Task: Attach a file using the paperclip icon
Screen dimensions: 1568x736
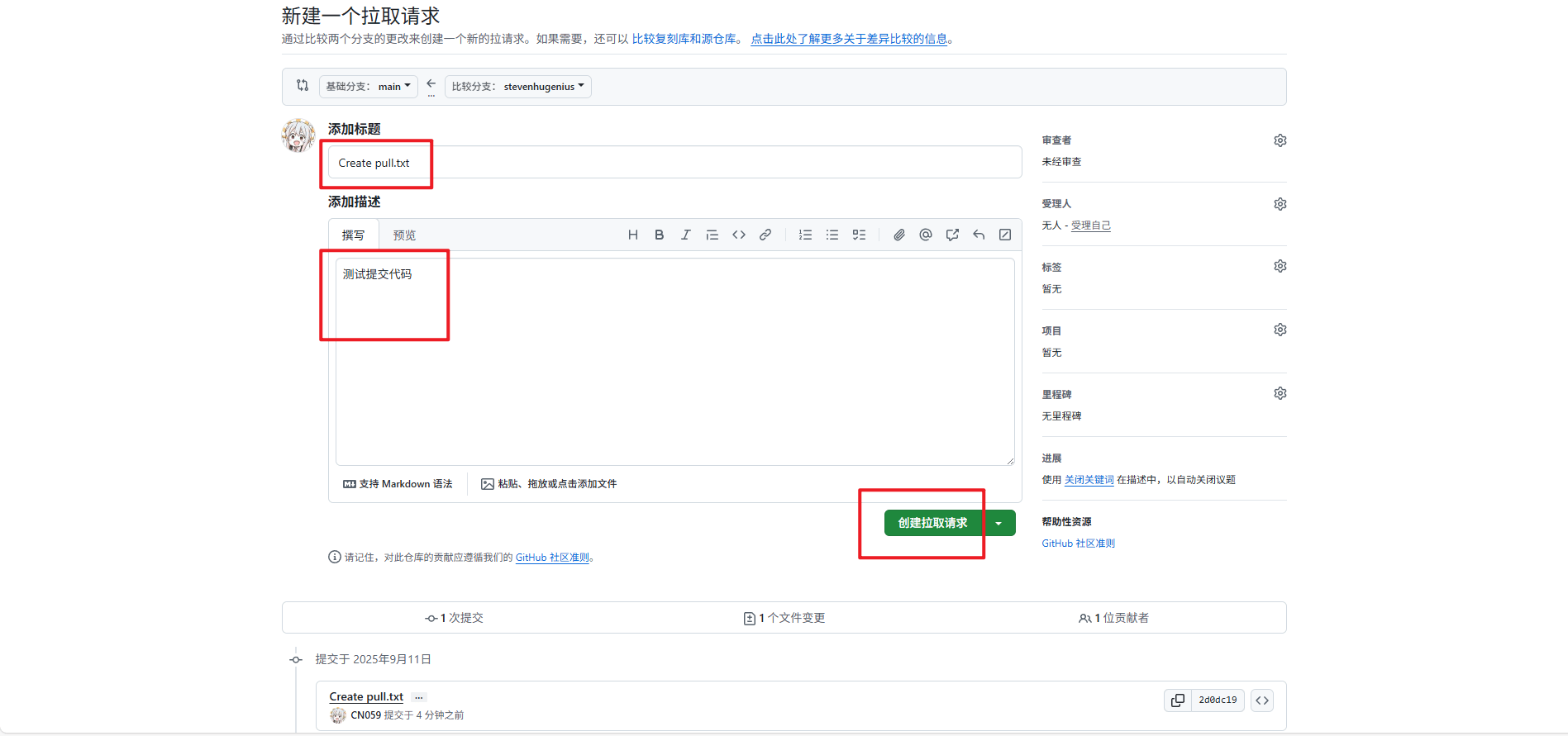Action: tap(898, 235)
